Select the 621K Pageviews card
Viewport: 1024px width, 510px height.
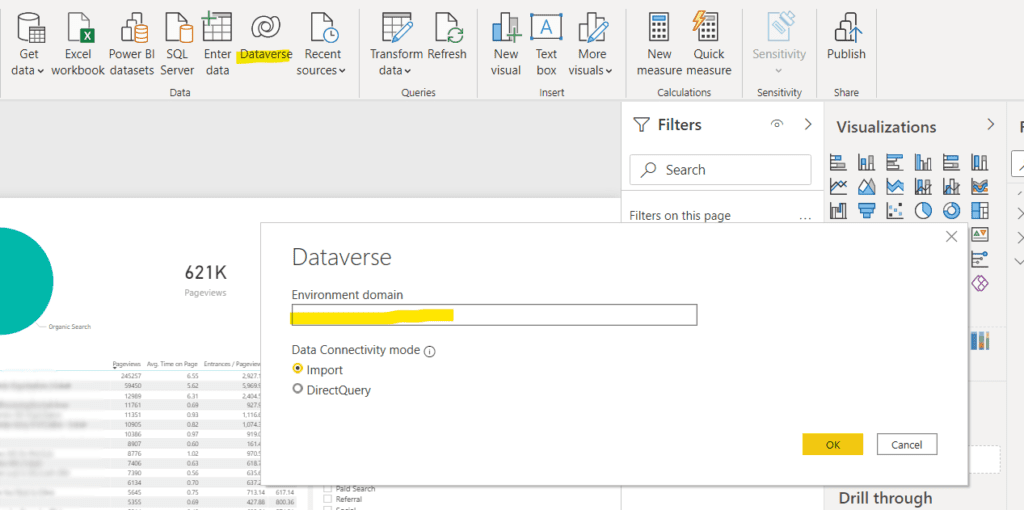click(x=205, y=279)
